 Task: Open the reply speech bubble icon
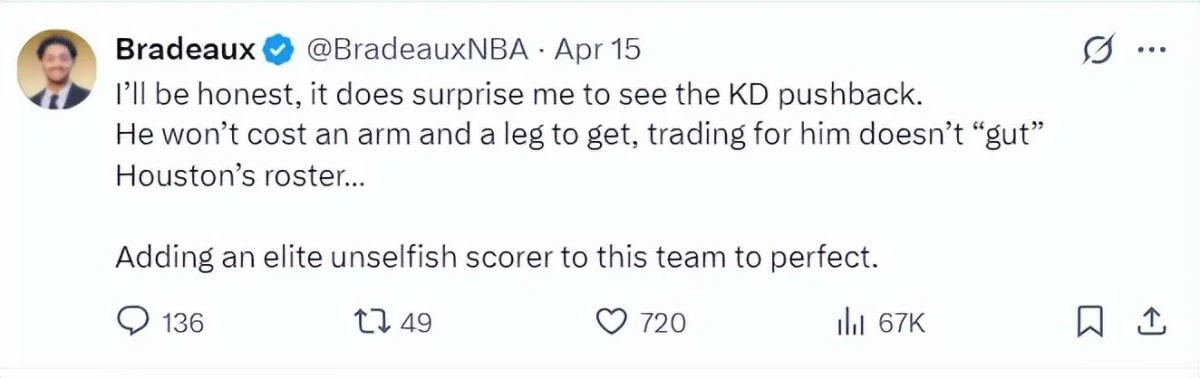133,322
